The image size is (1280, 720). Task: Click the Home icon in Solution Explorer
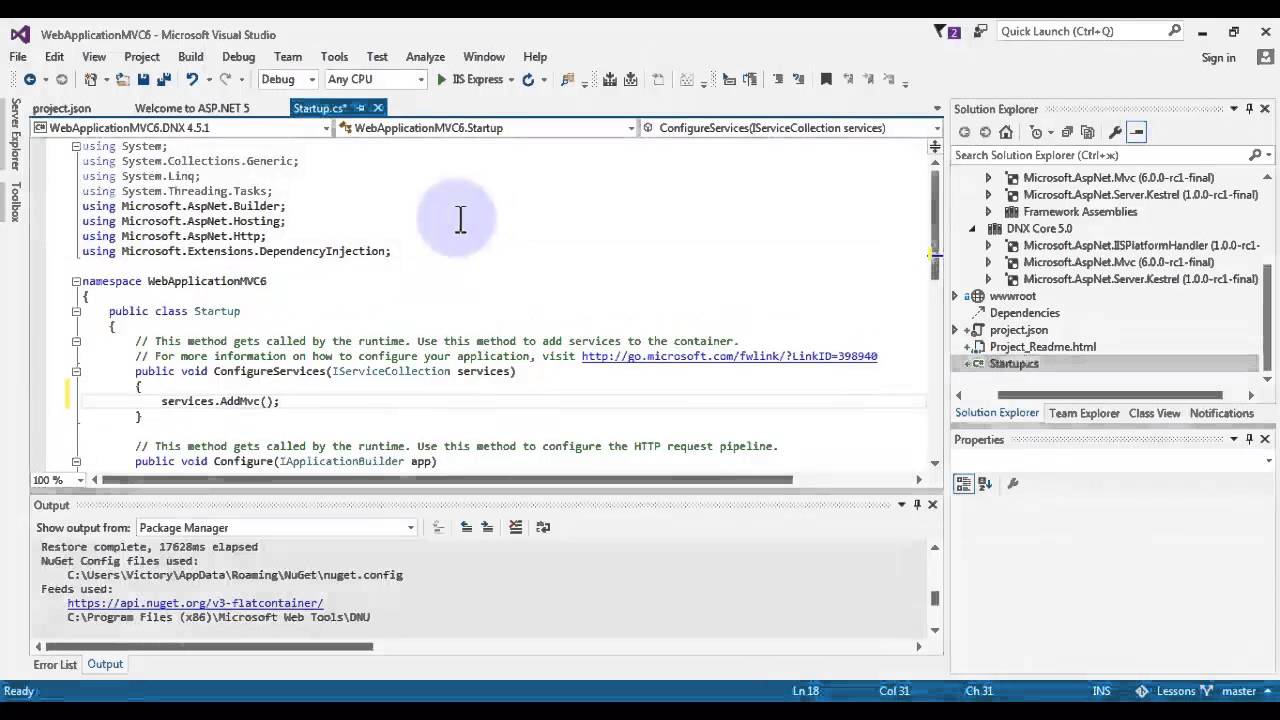tap(1006, 132)
